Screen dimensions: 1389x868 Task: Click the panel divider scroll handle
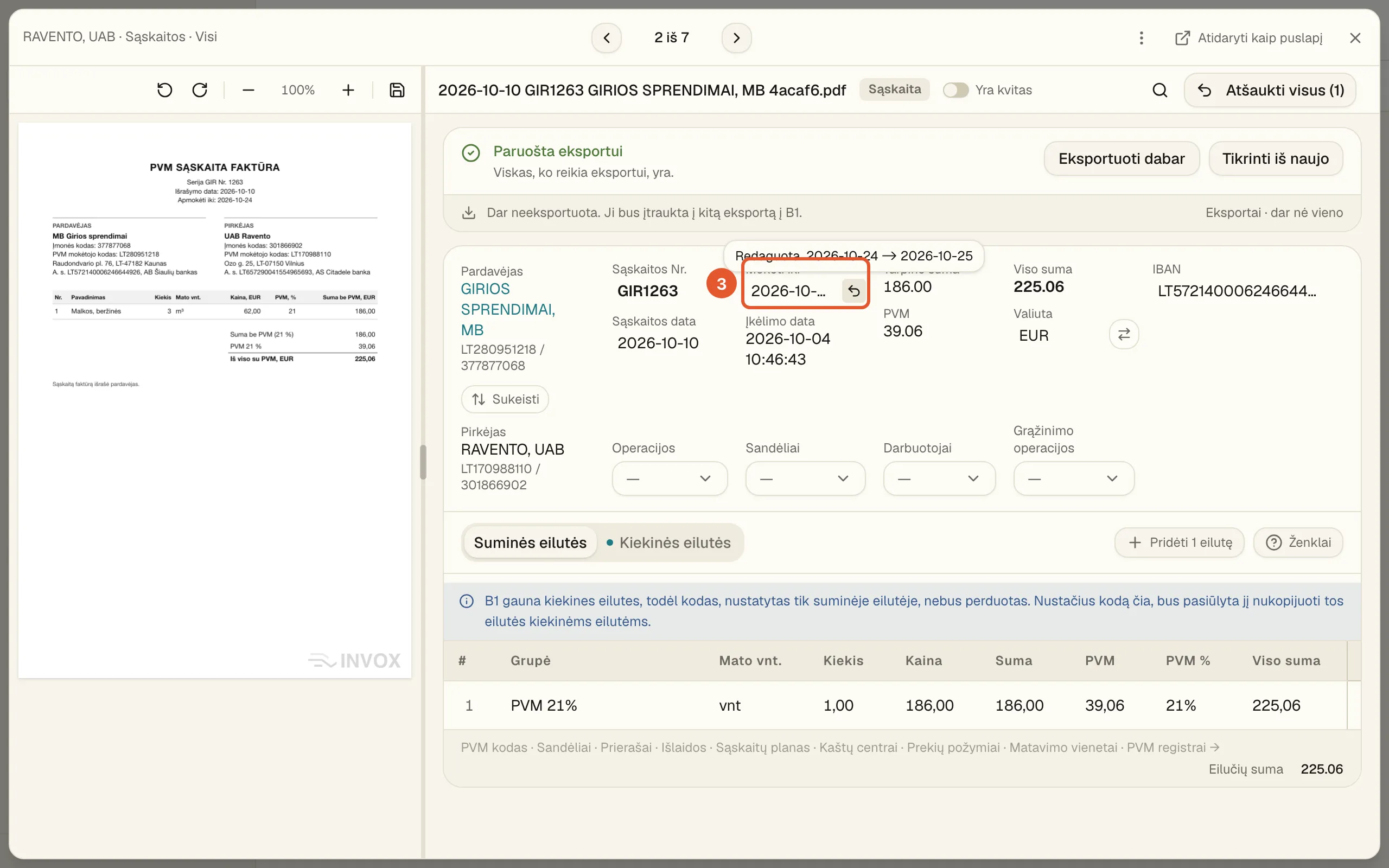(423, 462)
